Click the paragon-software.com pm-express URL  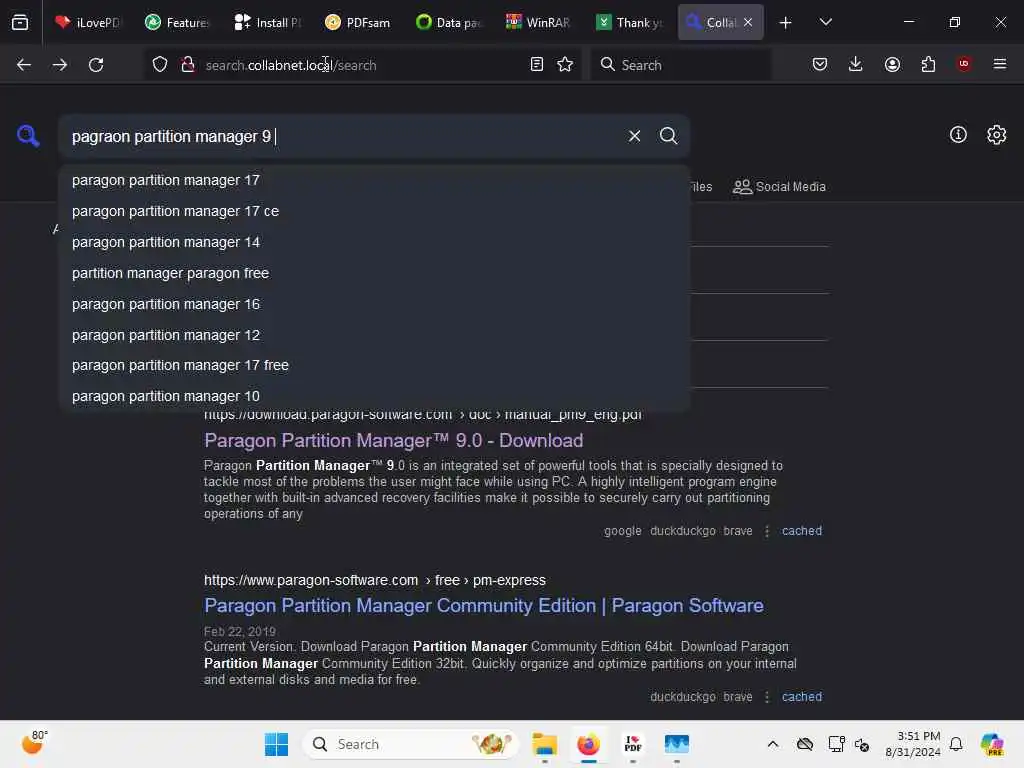pos(374,580)
